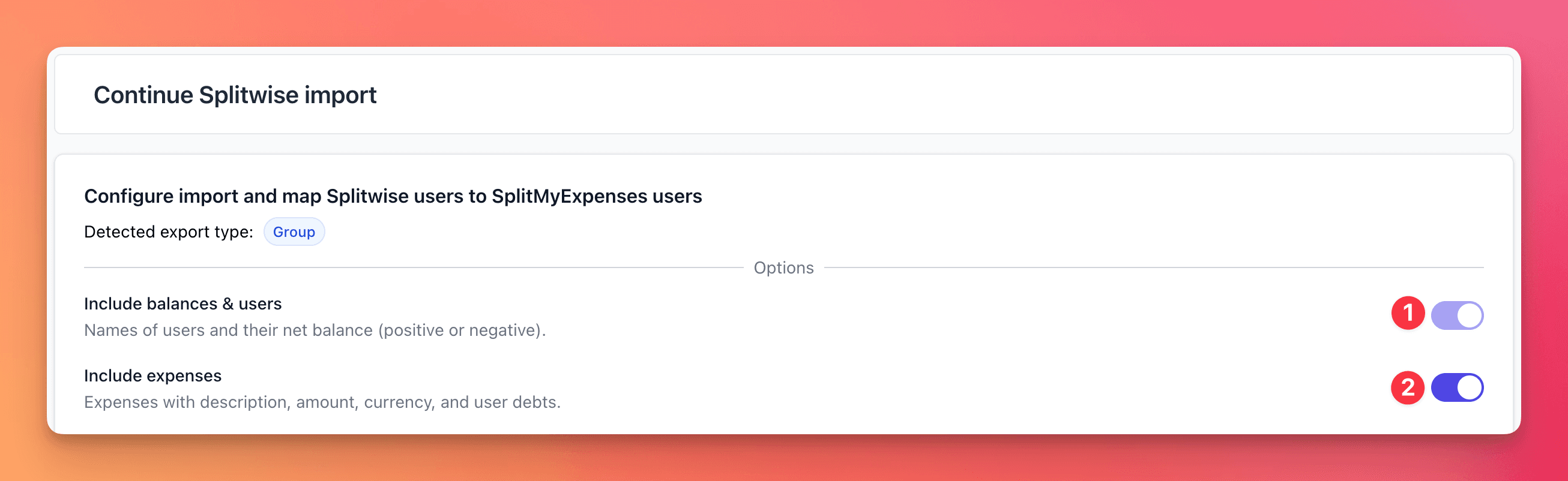Click the Configure import and map heading
The height and width of the screenshot is (481, 1568).
click(x=393, y=196)
